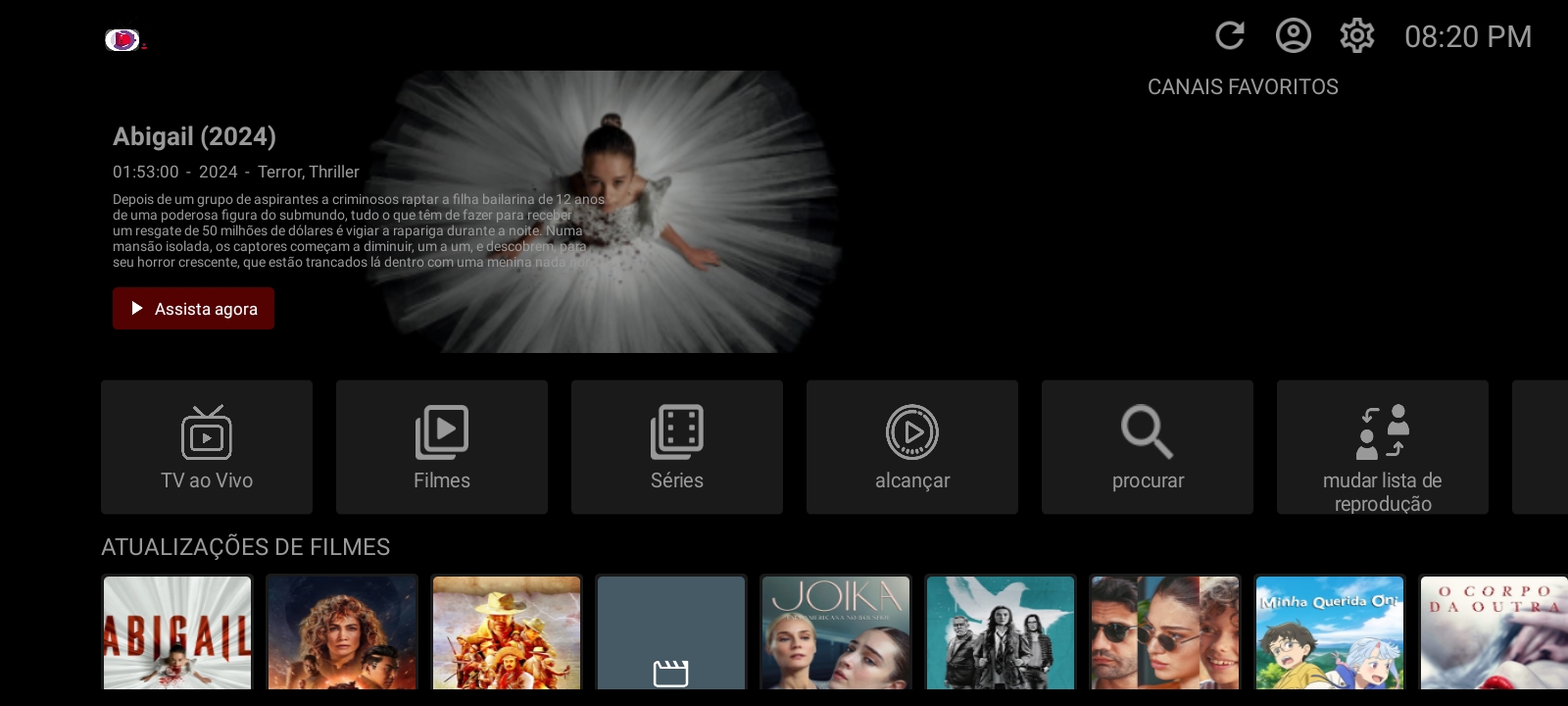Click the refresh icon in top bar

pos(1230,36)
